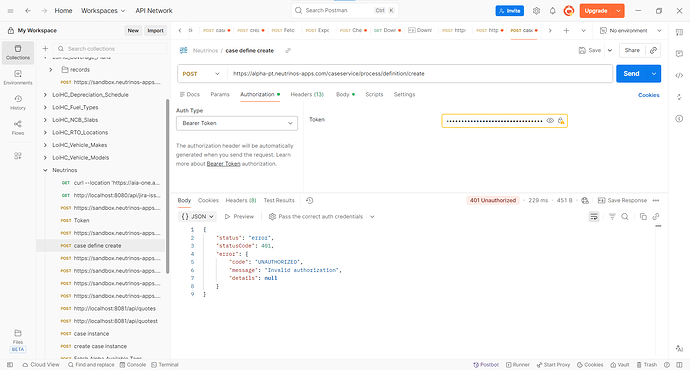Copy the response body
The width and height of the screenshot is (690, 370).
(643, 216)
